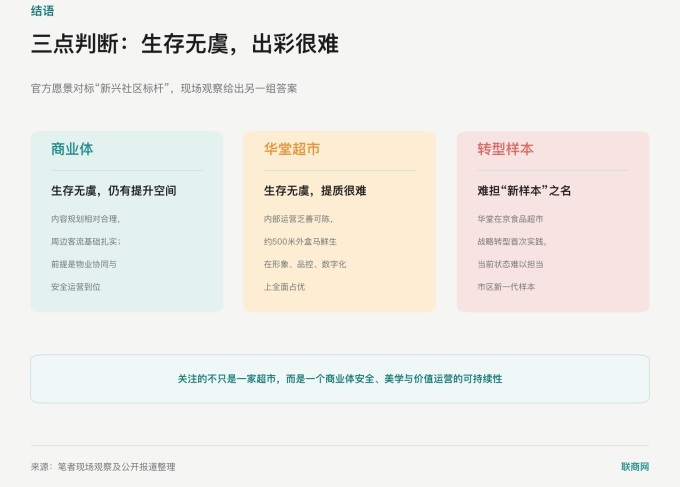The height and width of the screenshot is (487, 680).
Task: Click the 商业体 card heading
Action: (x=72, y=149)
